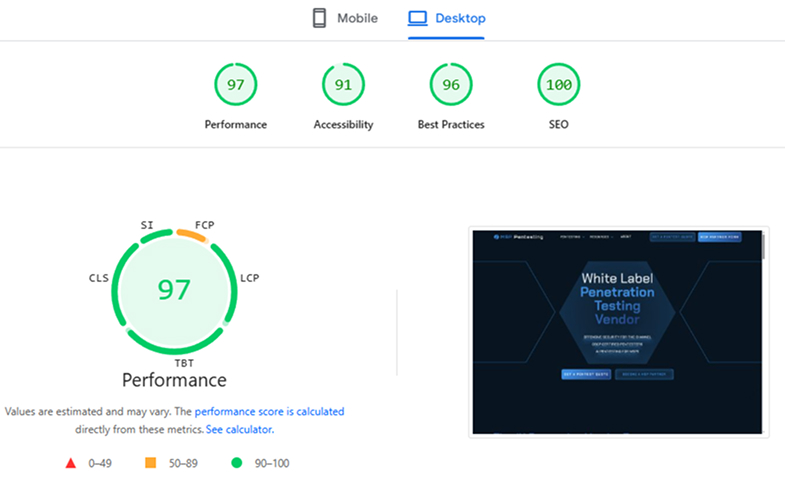Open the website screenshot thumbnail
This screenshot has width=785, height=486.
tap(618, 332)
